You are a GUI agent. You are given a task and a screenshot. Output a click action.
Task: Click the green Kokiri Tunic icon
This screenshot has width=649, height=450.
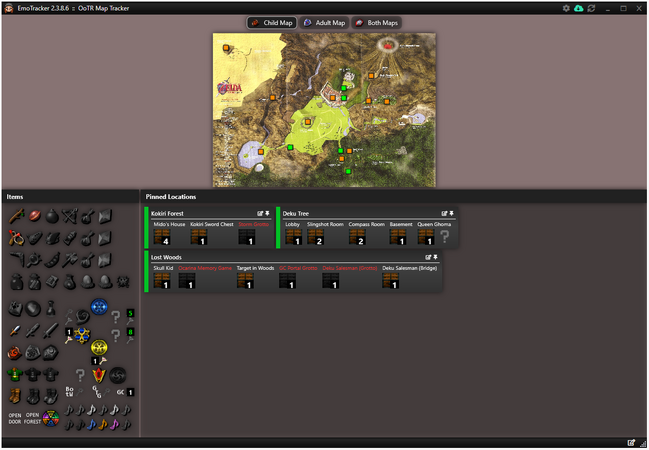click(16, 375)
